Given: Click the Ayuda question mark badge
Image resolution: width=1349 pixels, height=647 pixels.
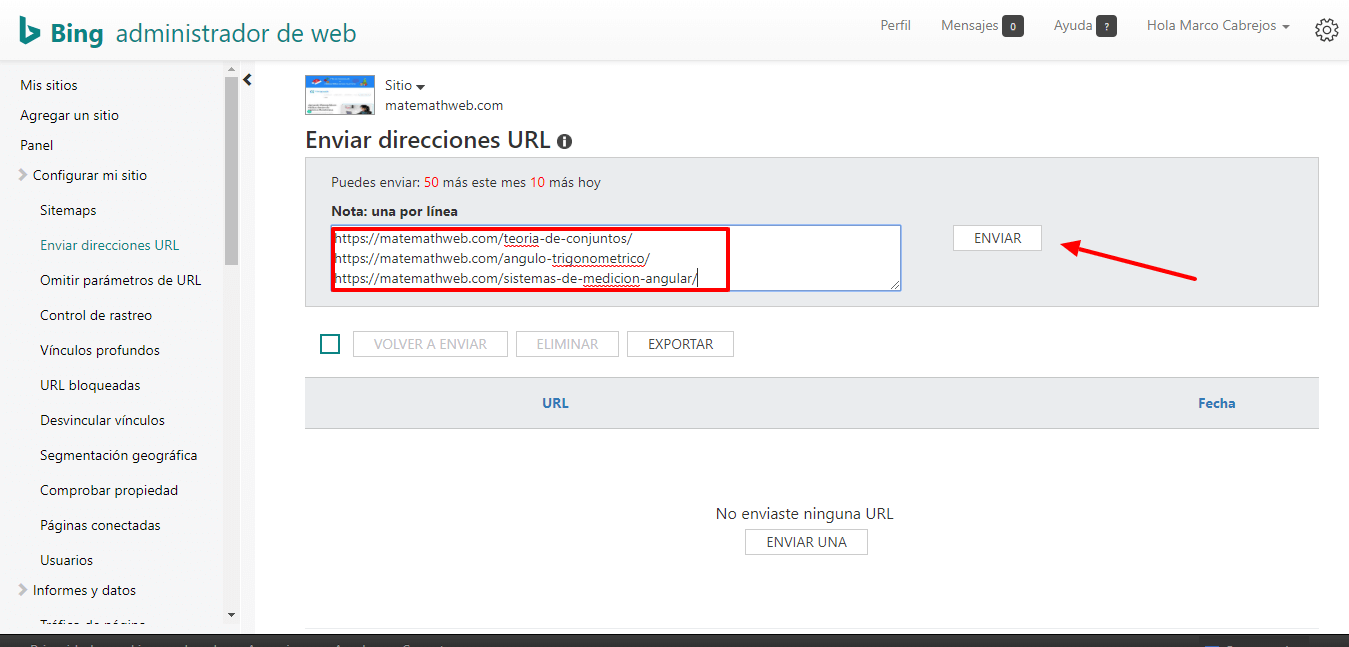Looking at the screenshot, I should (x=1106, y=27).
